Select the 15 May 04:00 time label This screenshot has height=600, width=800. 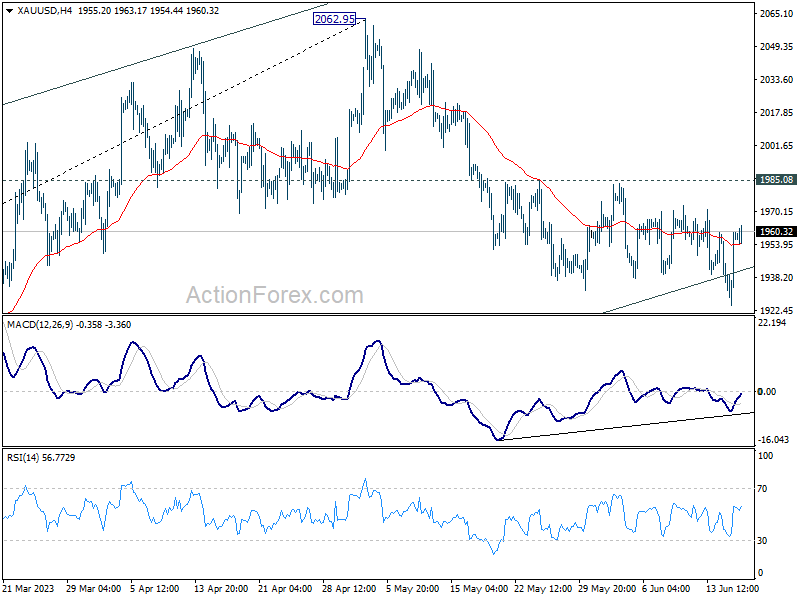[478, 589]
